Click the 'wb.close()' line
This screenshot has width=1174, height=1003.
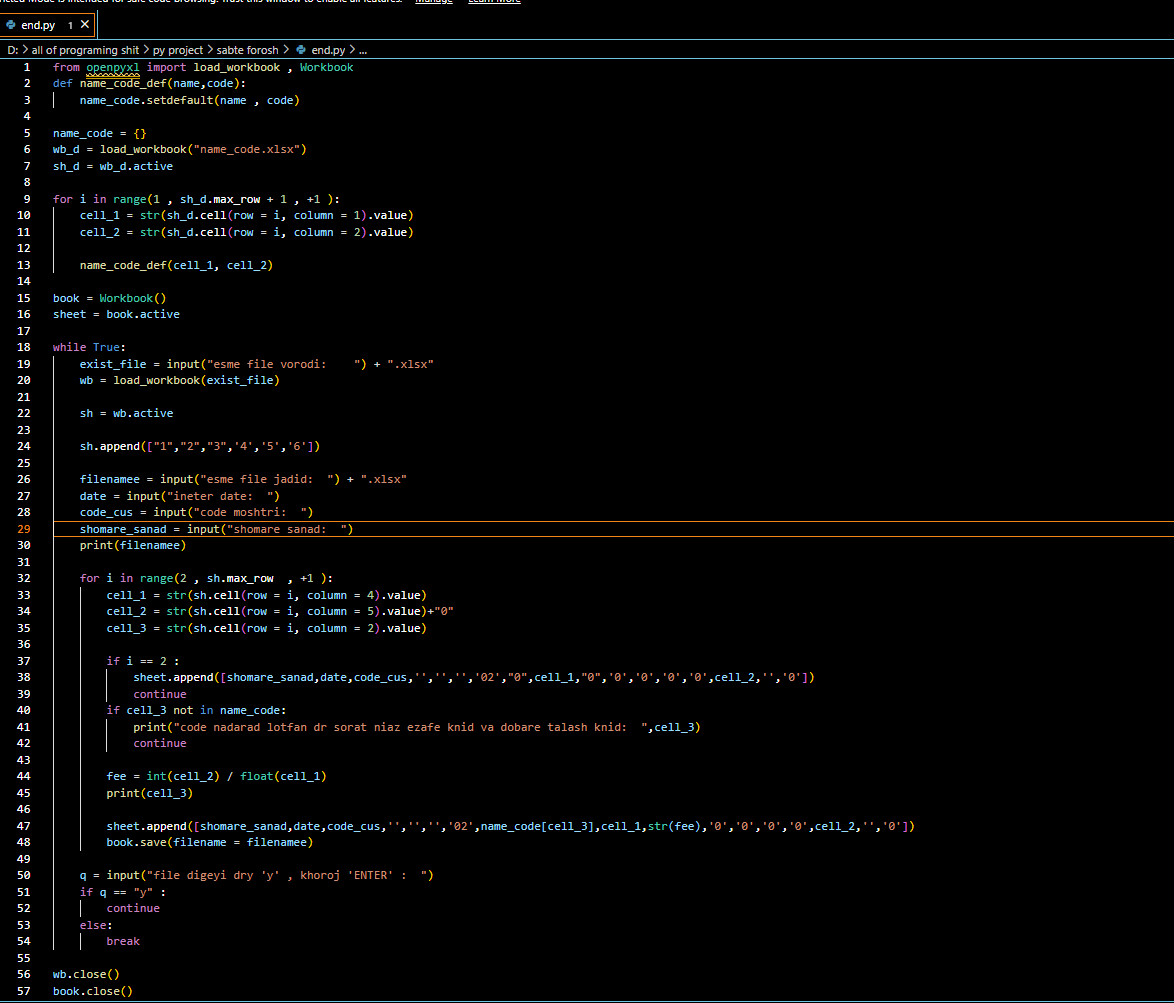click(x=86, y=975)
